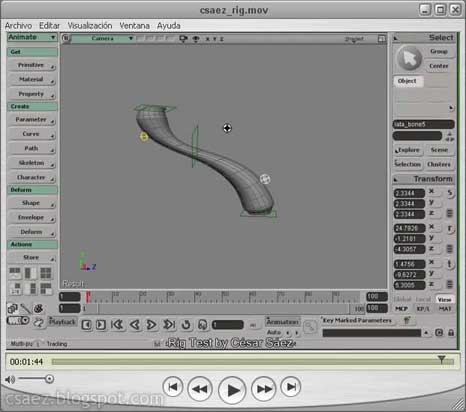Click the green movie progress track
The height and width of the screenshot is (412, 466).
tap(253, 362)
